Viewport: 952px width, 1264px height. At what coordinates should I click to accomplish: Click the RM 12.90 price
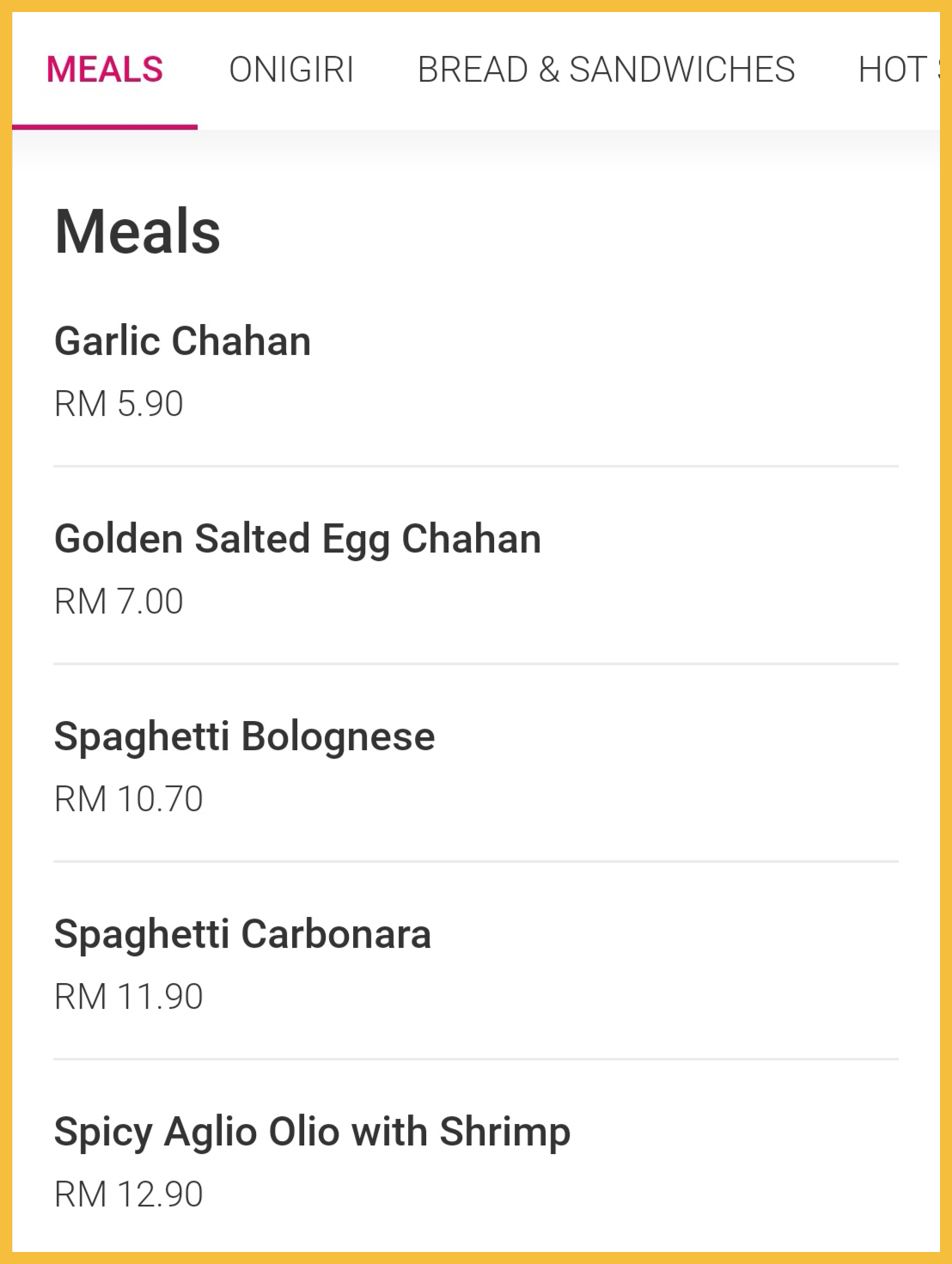[x=129, y=1194]
